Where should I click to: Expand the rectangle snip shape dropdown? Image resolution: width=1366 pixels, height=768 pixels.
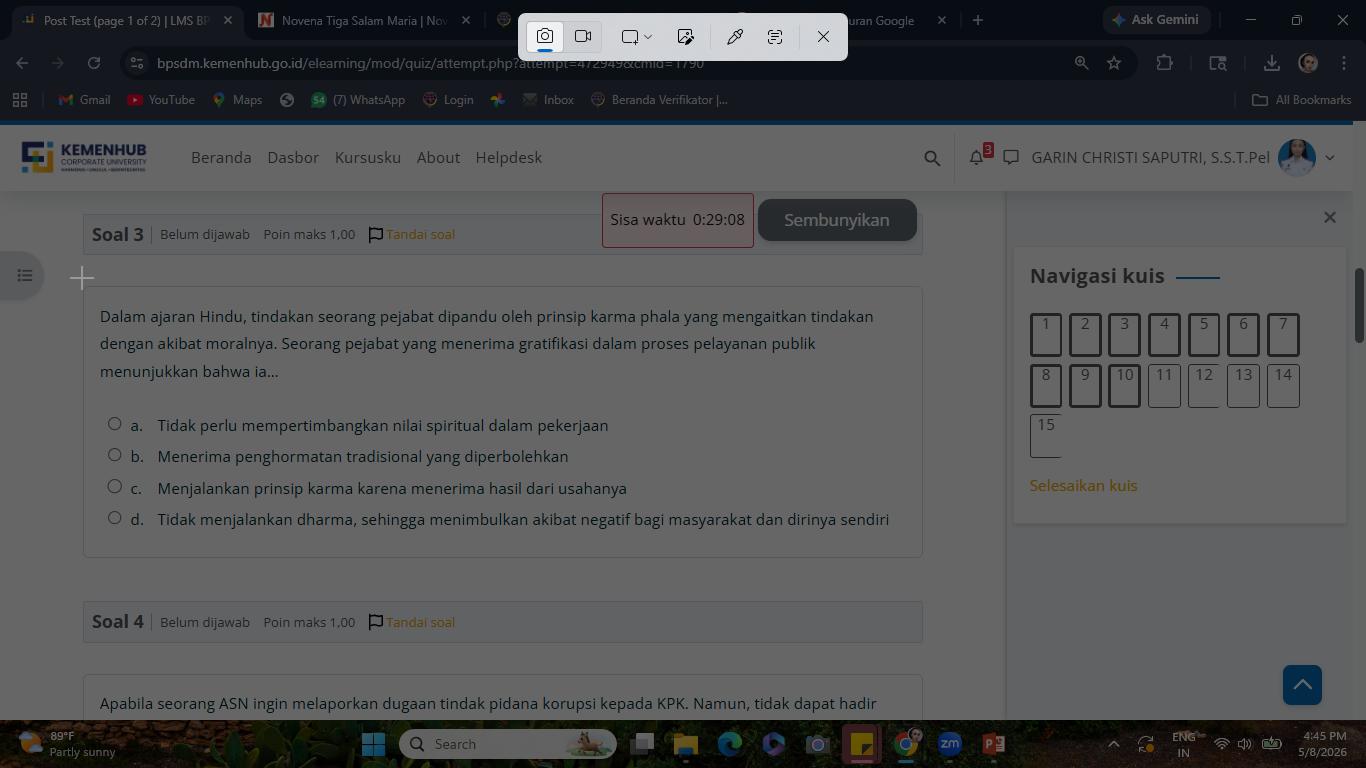tap(636, 36)
